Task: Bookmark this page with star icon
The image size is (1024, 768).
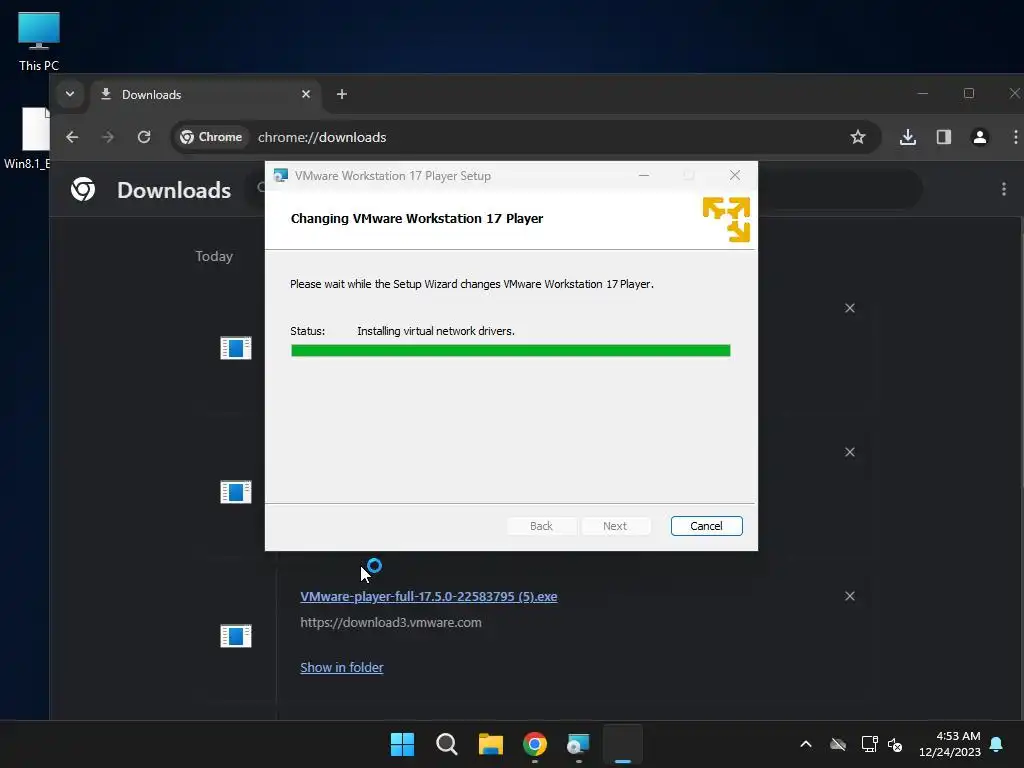Action: (x=857, y=137)
